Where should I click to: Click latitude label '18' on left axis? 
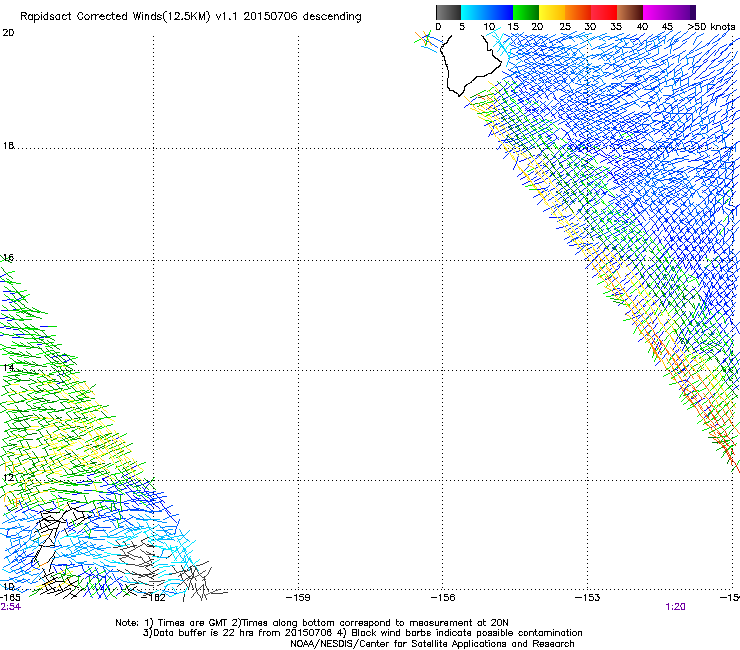point(8,145)
